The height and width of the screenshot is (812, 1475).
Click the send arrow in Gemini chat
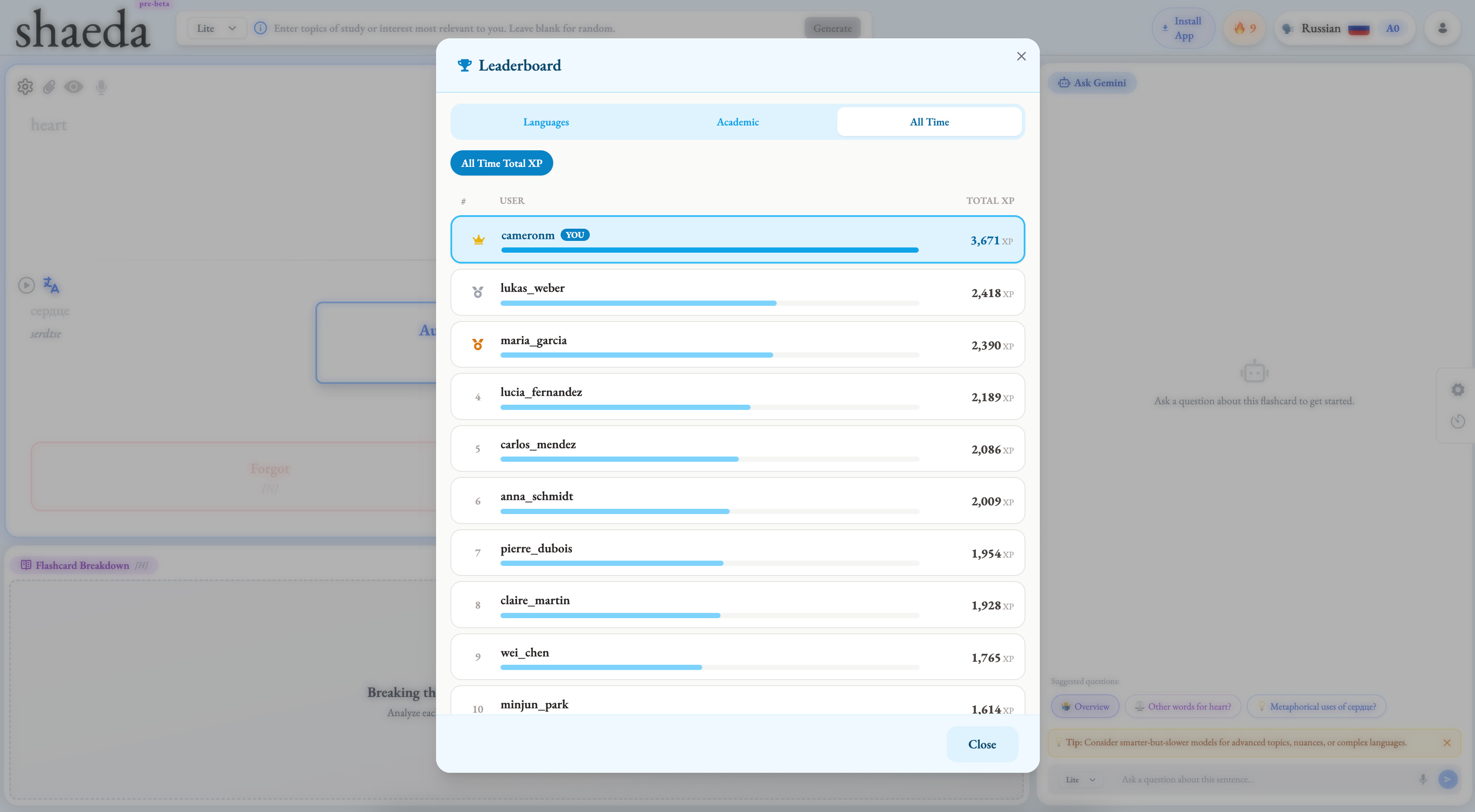click(1448, 779)
